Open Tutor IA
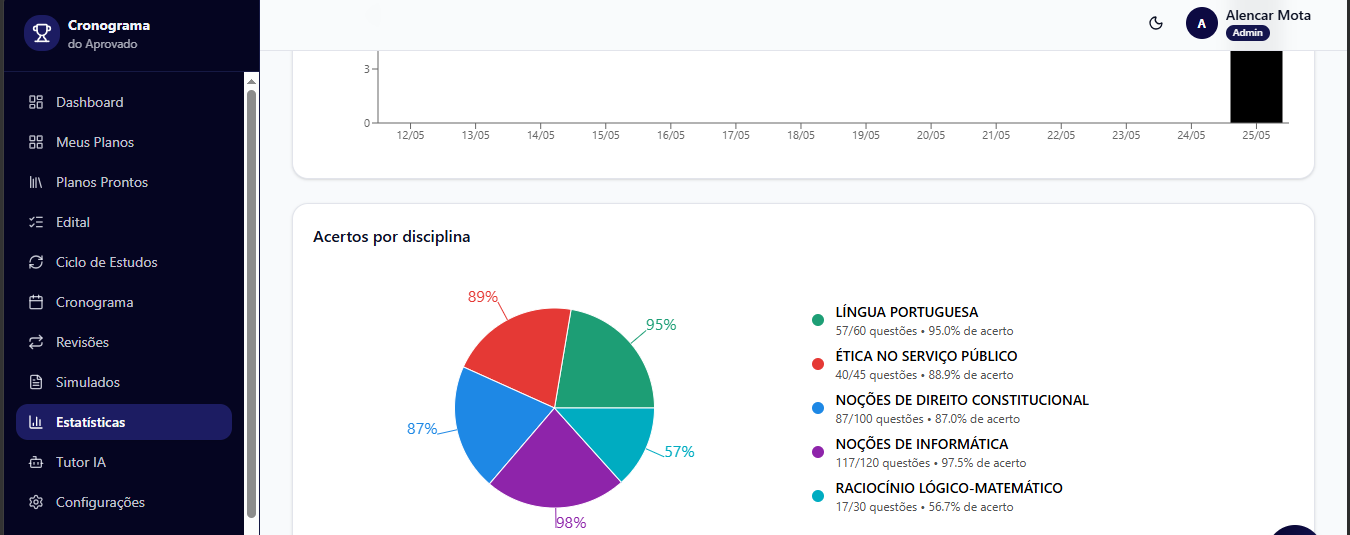Screen dimensions: 1350x535 click(124, 462)
